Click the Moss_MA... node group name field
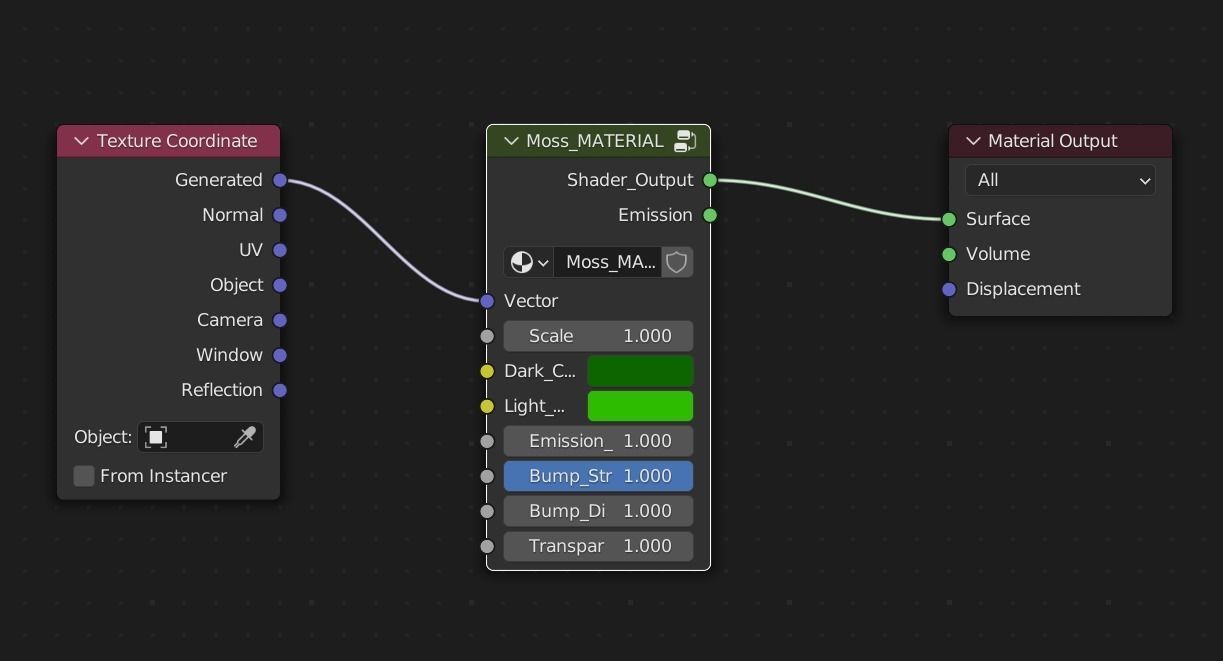This screenshot has height=661, width=1223. point(608,262)
